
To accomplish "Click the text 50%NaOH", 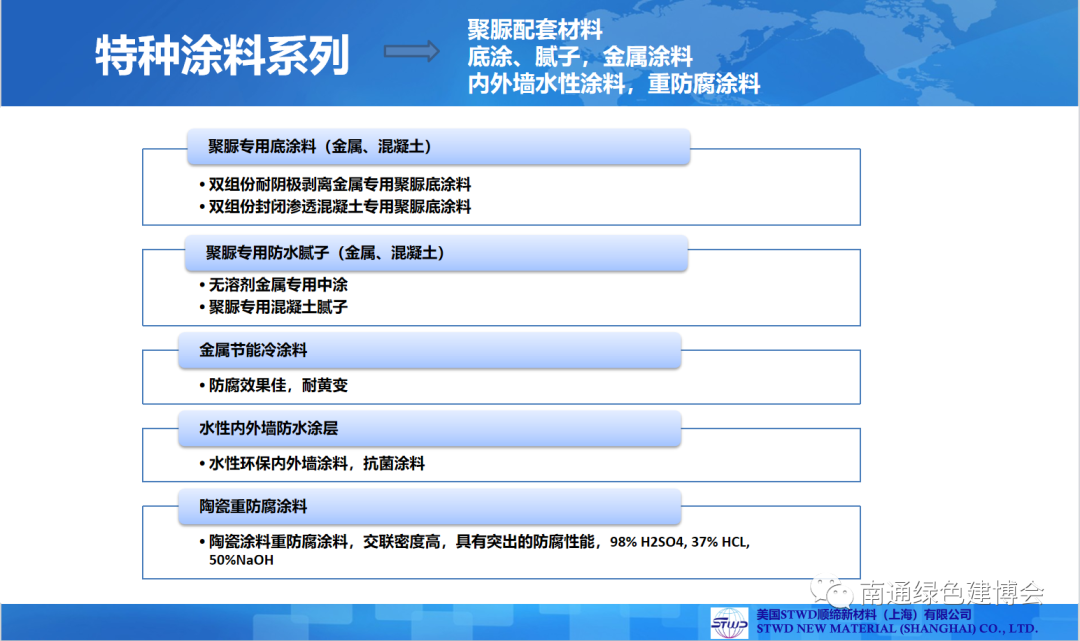I will 241,560.
